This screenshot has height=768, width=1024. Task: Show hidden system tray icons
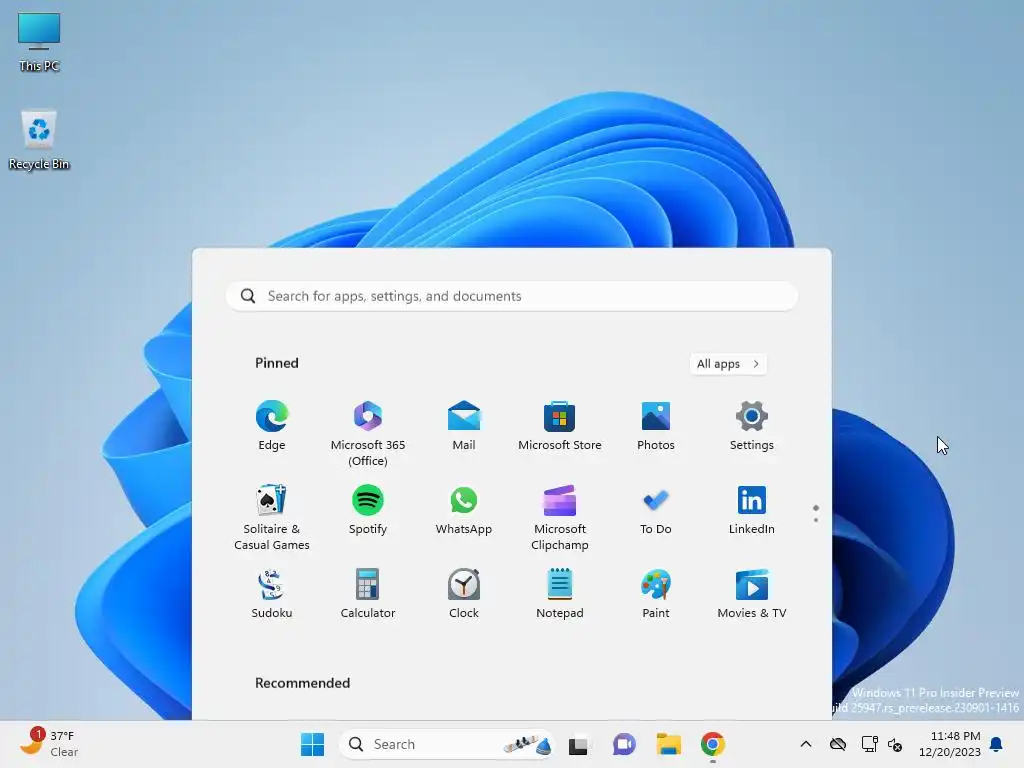click(806, 744)
